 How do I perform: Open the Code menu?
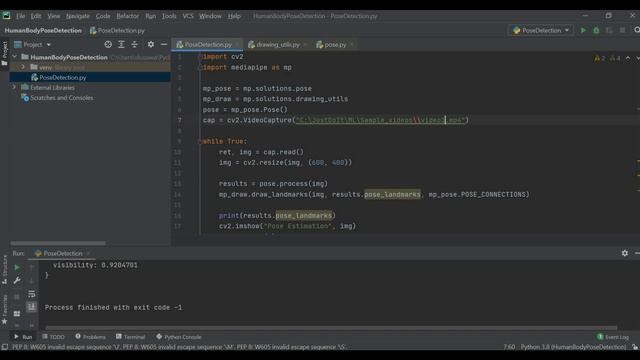tap(103, 16)
